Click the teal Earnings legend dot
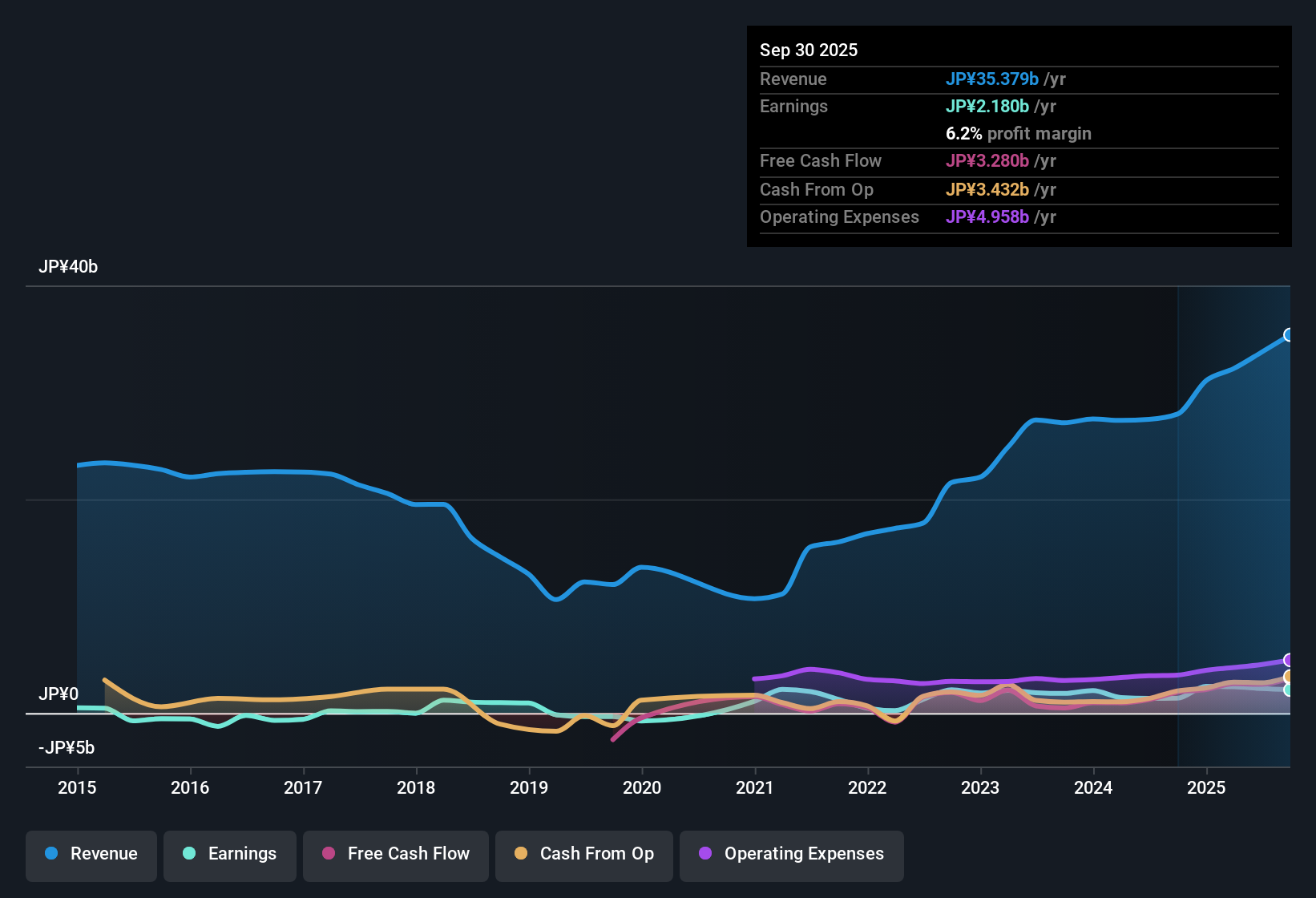Screen dimensions: 1316x898 point(189,854)
